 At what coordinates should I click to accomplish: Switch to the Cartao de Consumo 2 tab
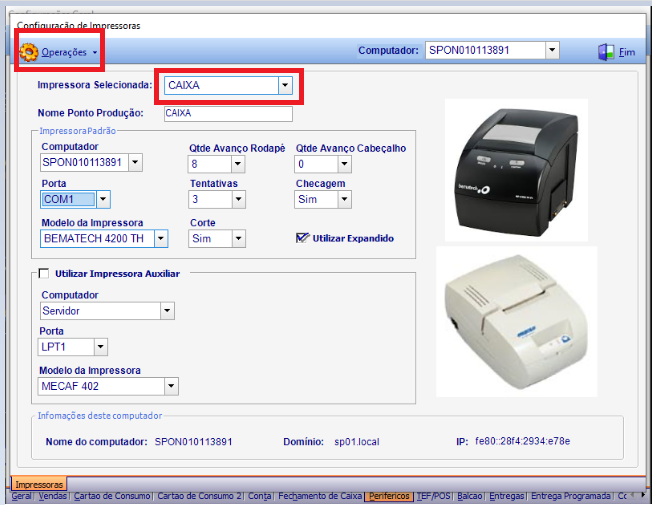click(200, 496)
